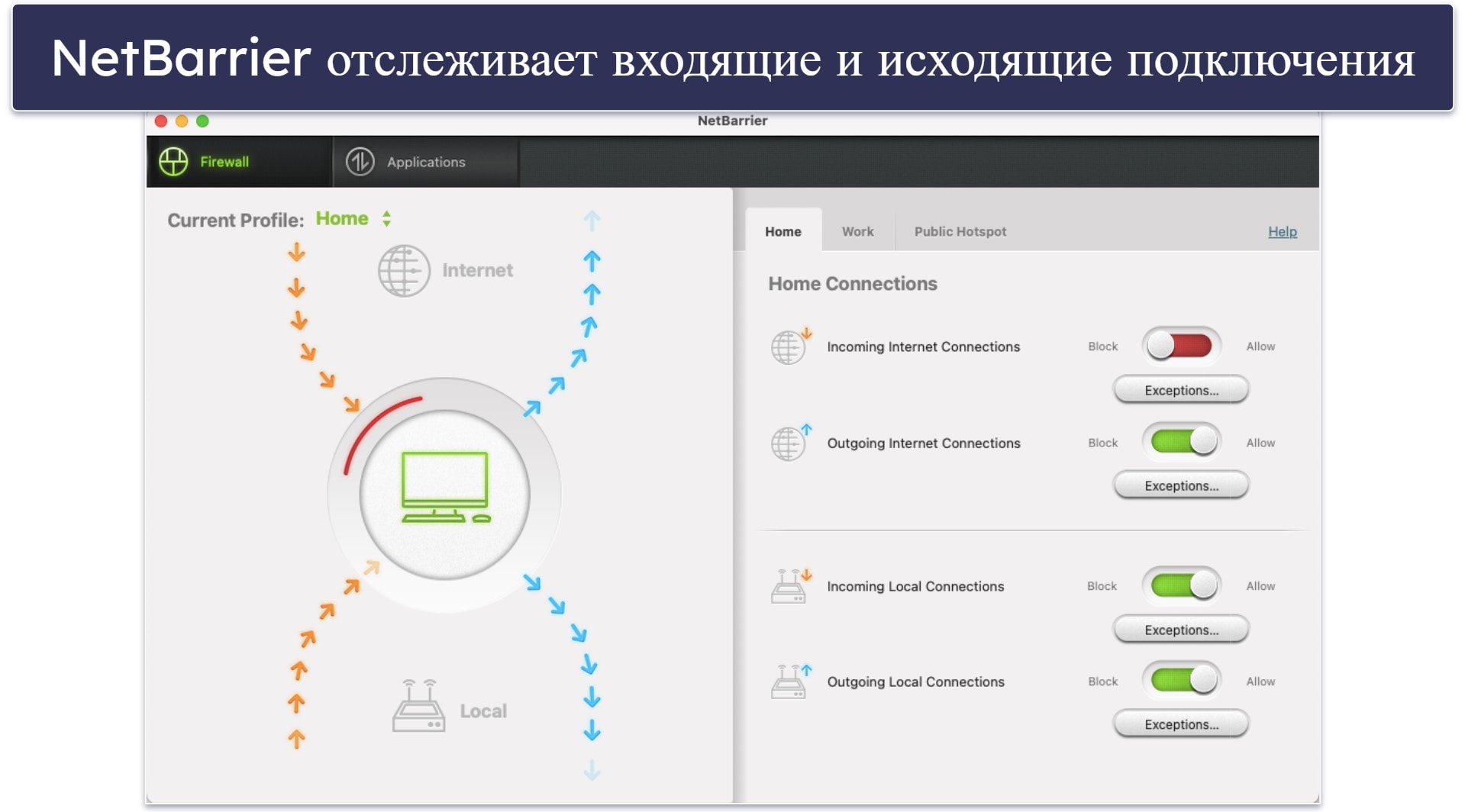Click the Outgoing Internet Connections globe icon
The width and height of the screenshot is (1465, 812).
(x=791, y=443)
